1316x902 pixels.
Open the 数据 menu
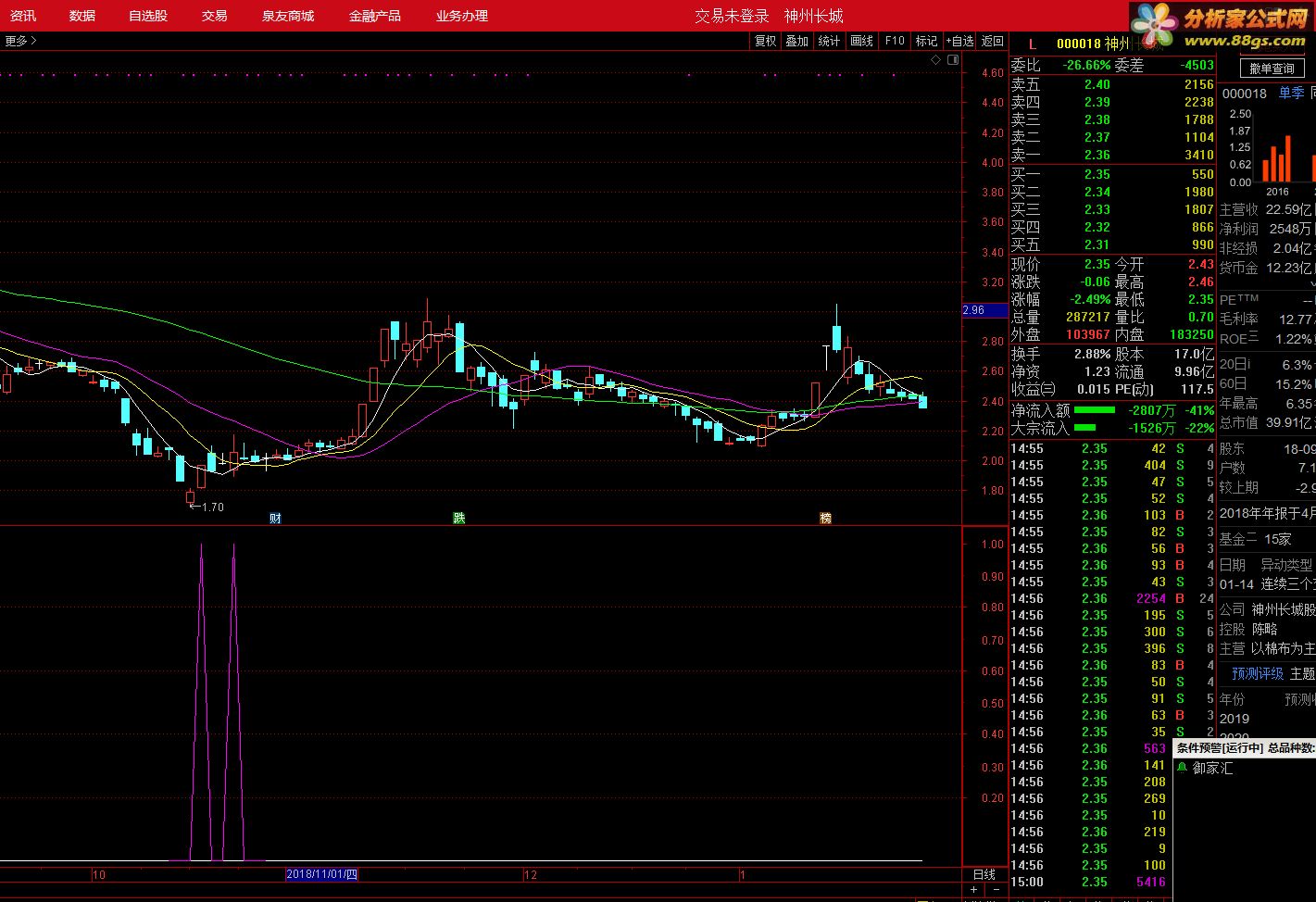[82, 16]
